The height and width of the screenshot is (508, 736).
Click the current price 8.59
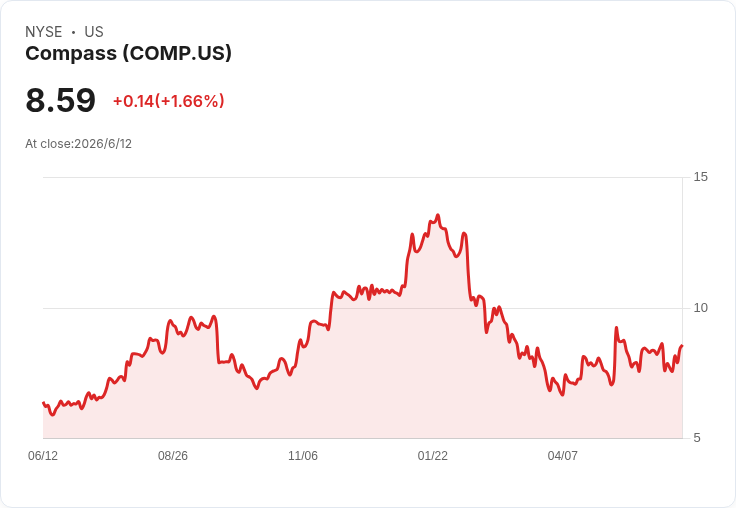(61, 100)
